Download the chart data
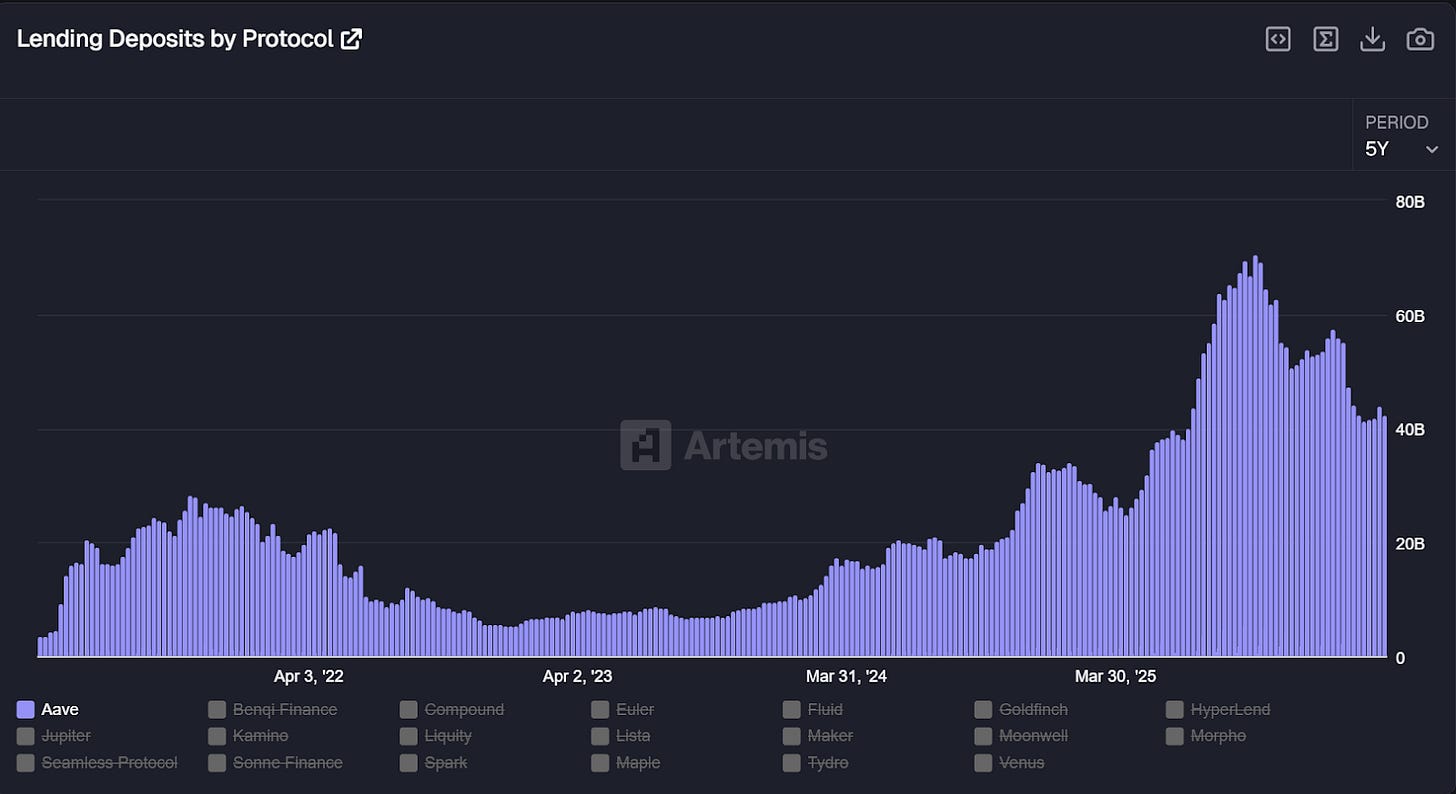 (x=1372, y=38)
